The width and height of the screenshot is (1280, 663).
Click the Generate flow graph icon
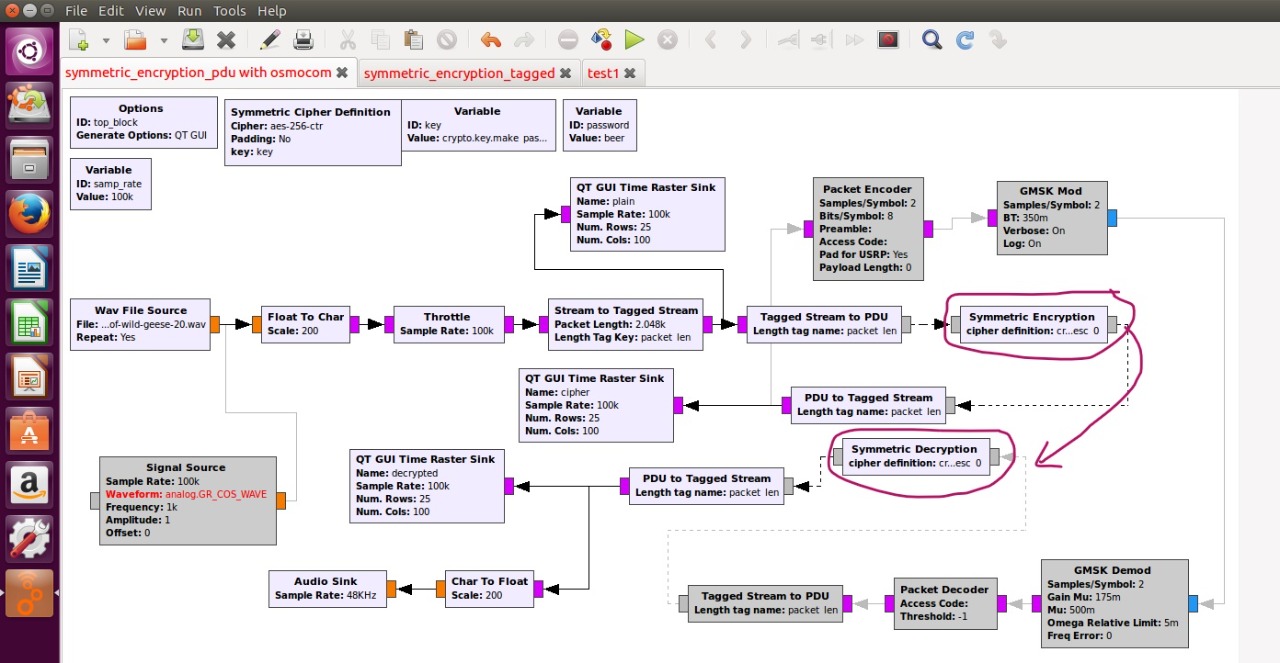point(601,40)
